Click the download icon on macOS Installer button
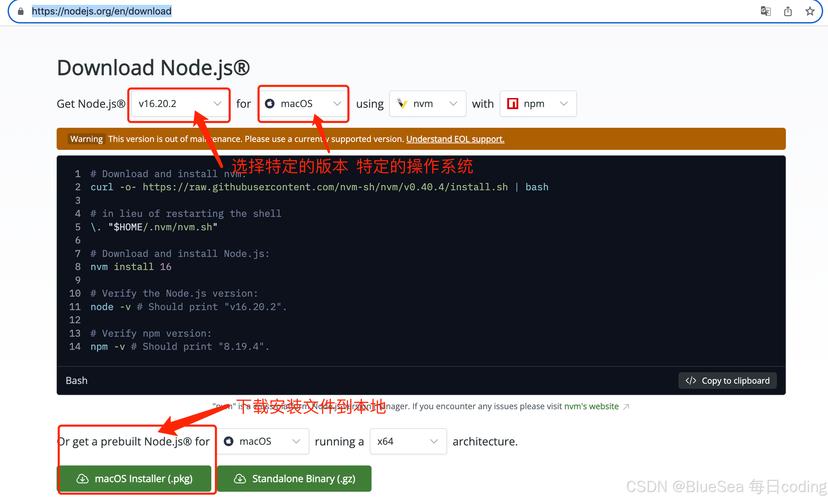 (82, 479)
